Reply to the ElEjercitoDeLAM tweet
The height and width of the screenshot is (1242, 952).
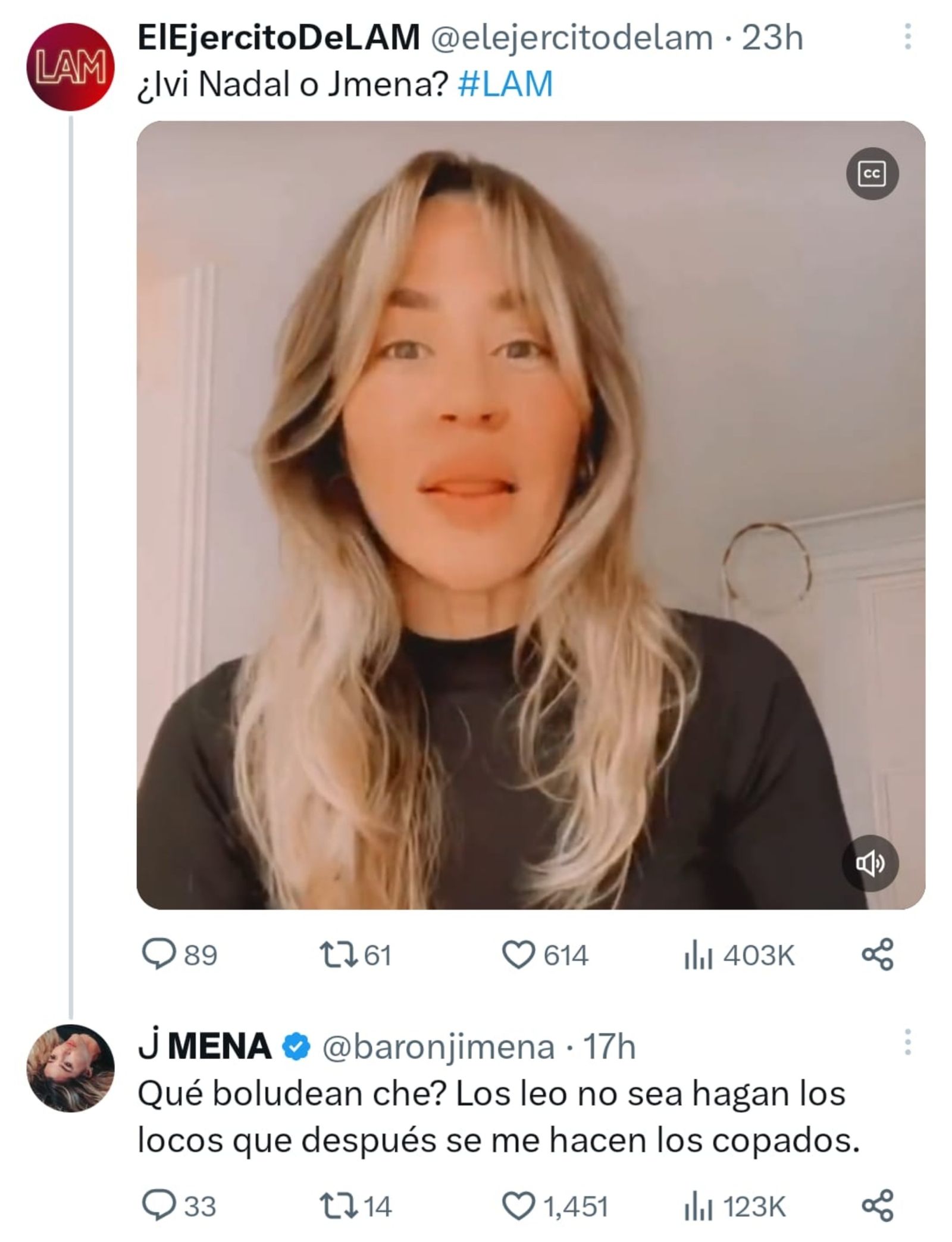tap(159, 955)
